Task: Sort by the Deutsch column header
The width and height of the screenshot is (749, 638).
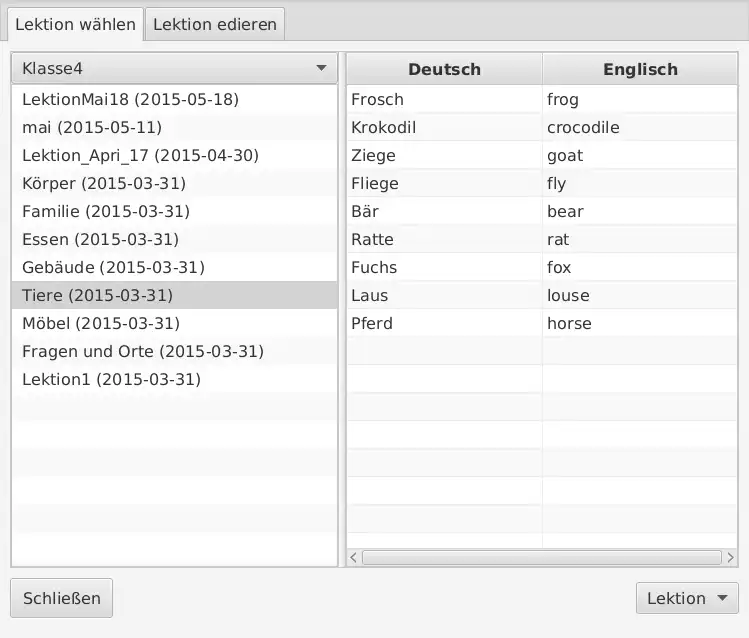Action: [x=444, y=69]
